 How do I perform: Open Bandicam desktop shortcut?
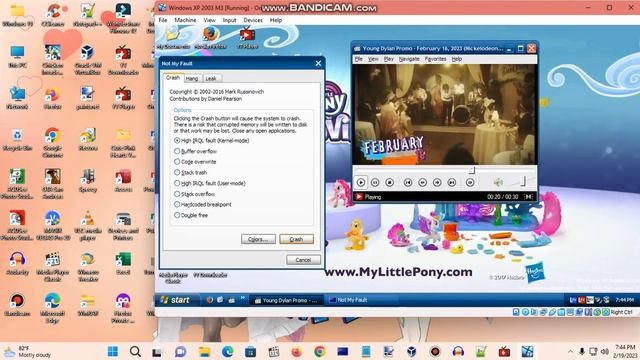(17, 305)
